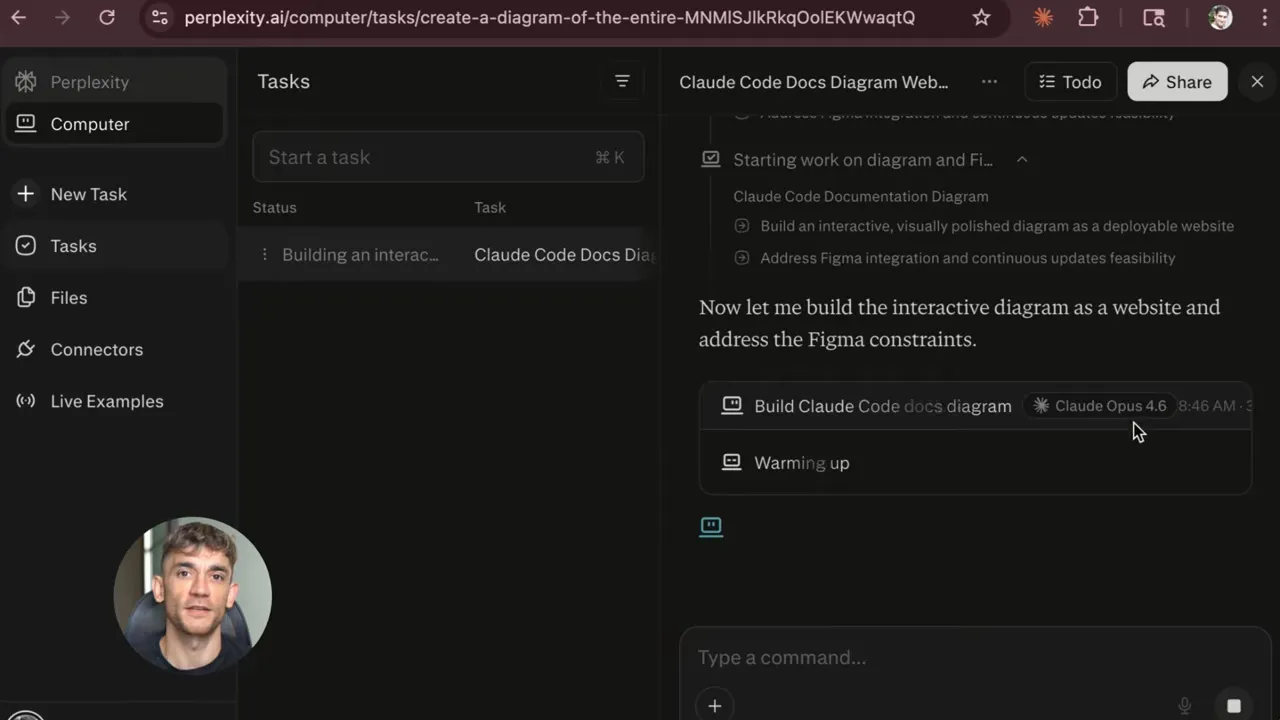Open the Claude extension icon in the toolbar
The width and height of the screenshot is (1280, 720).
(x=1043, y=17)
